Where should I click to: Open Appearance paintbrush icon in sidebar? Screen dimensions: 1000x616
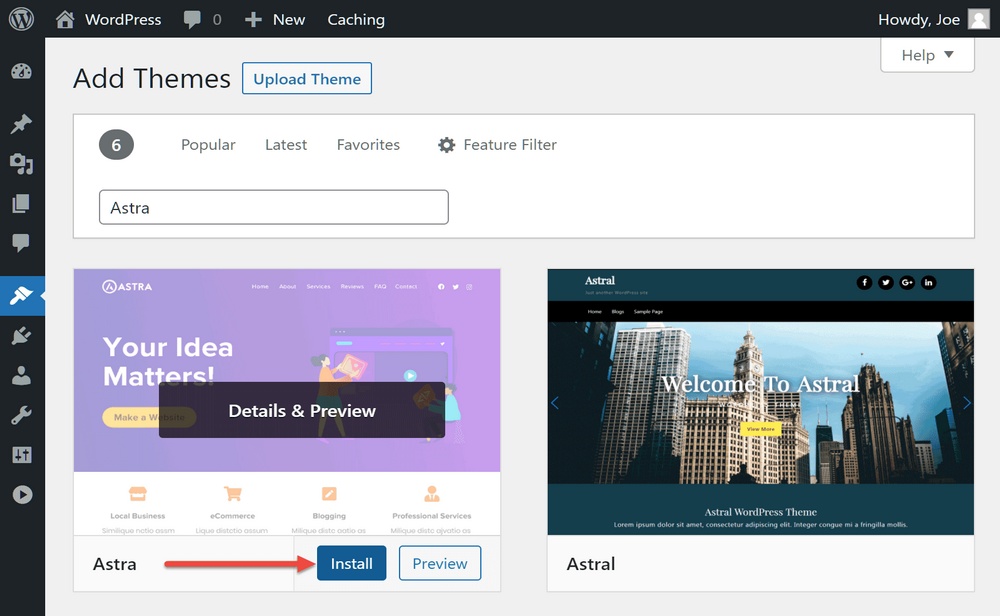pyautogui.click(x=21, y=296)
